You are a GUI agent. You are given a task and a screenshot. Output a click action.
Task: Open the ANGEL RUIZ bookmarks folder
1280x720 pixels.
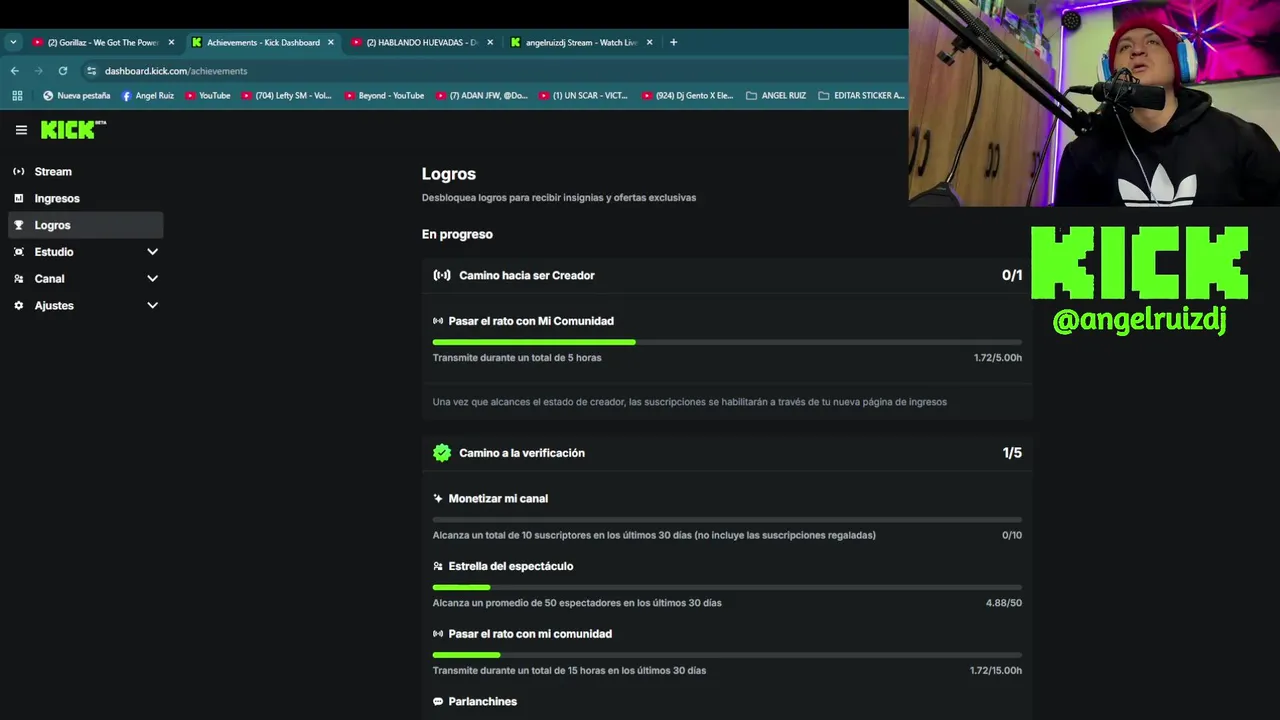pyautogui.click(x=776, y=96)
